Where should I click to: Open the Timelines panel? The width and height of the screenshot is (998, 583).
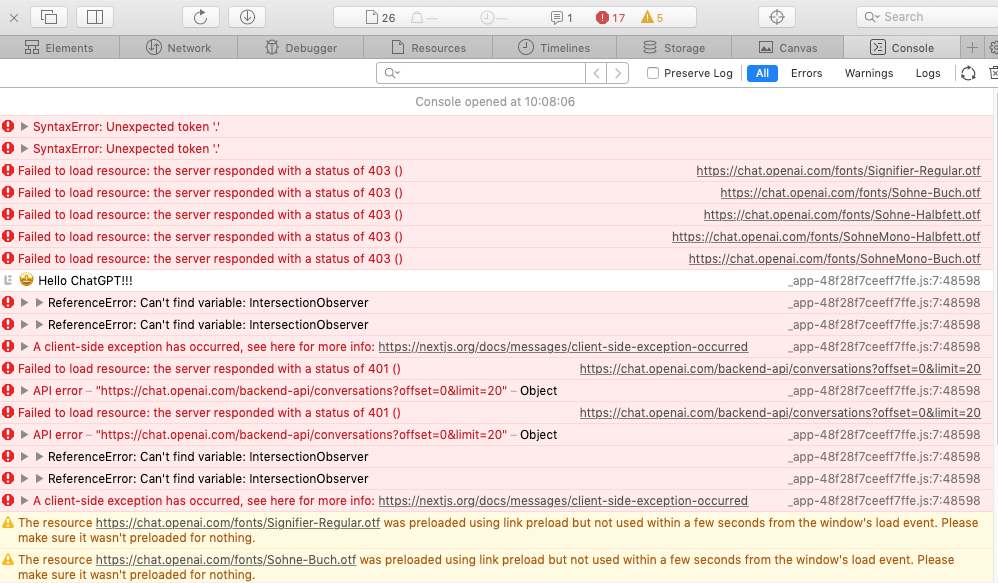554,47
